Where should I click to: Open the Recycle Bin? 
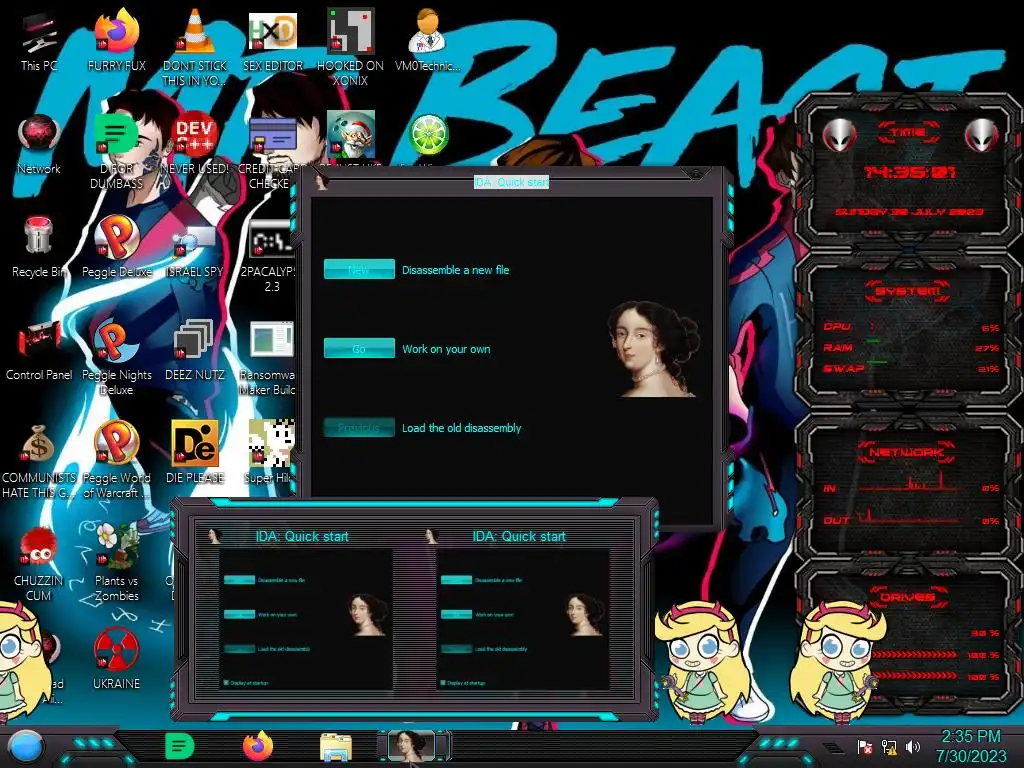[x=39, y=247]
